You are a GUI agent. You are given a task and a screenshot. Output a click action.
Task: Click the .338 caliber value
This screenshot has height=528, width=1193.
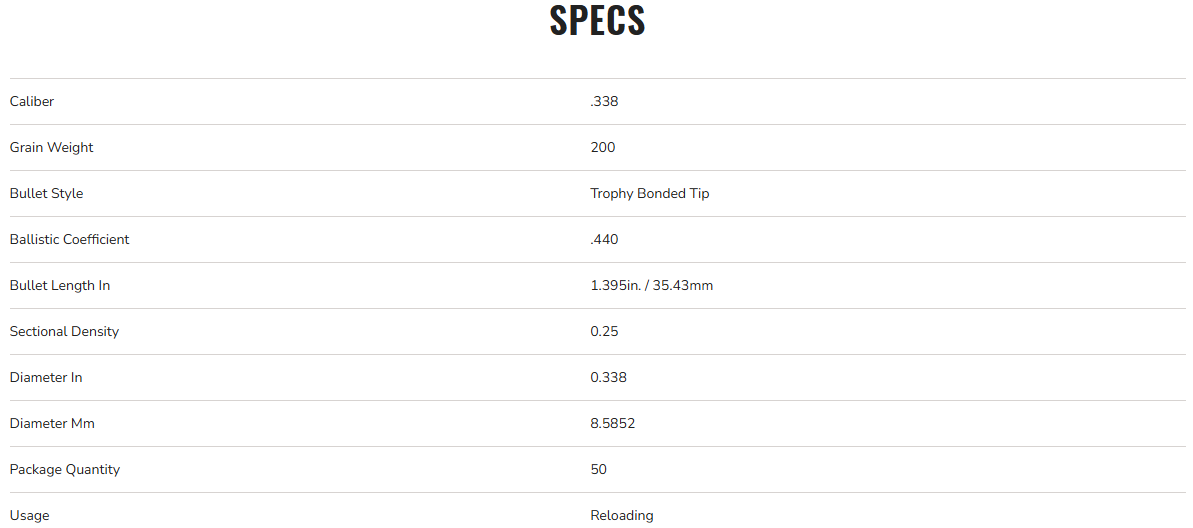pos(605,101)
